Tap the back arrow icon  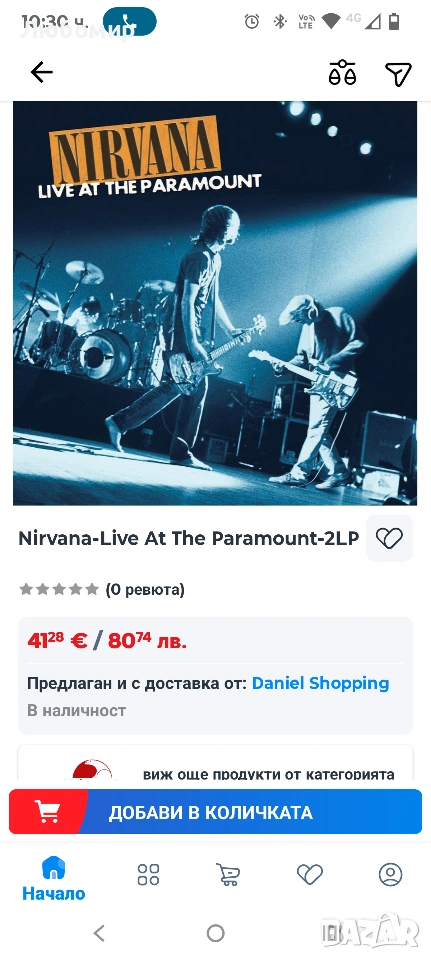[42, 73]
